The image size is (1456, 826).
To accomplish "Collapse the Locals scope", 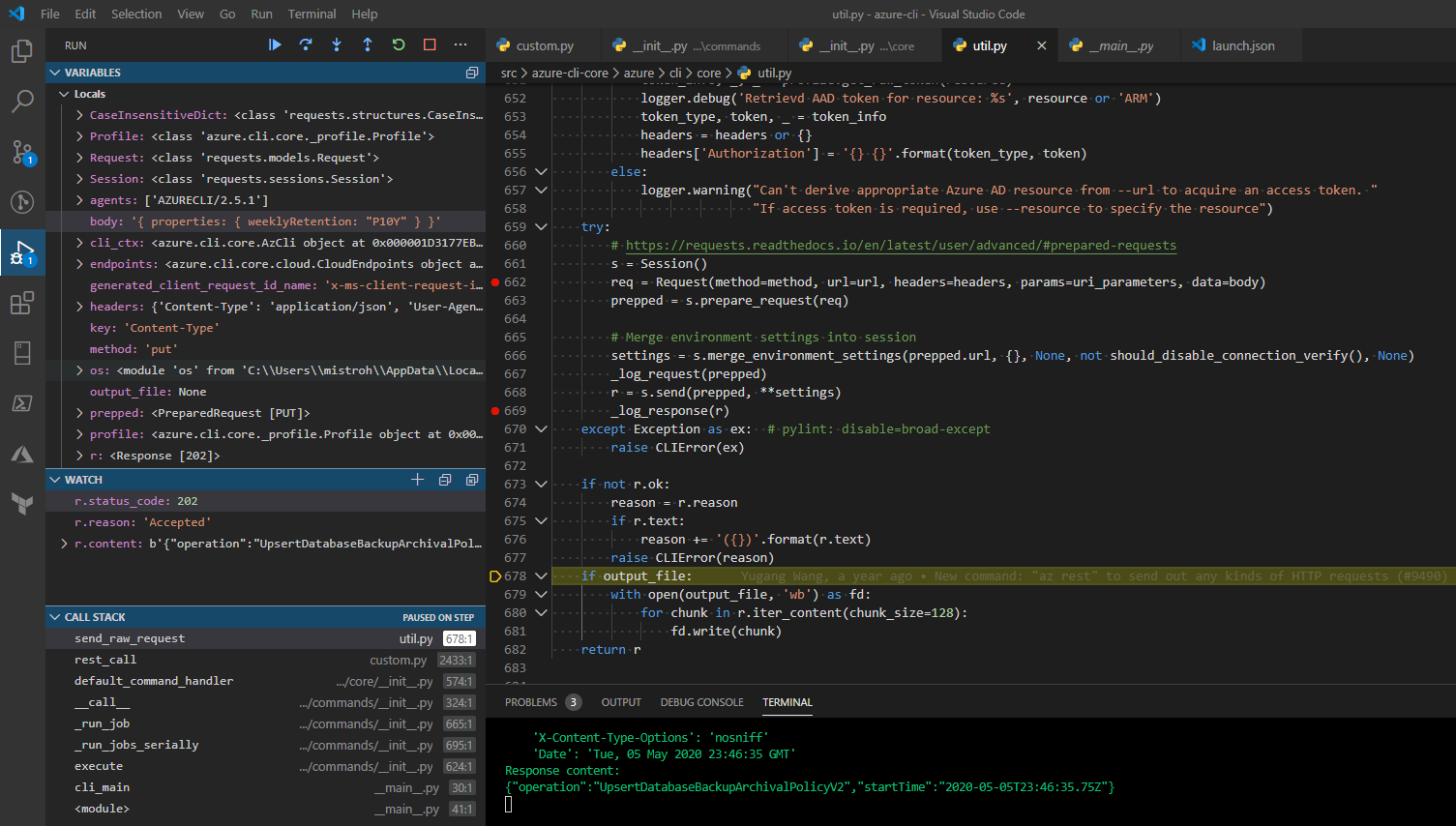I will tap(65, 94).
